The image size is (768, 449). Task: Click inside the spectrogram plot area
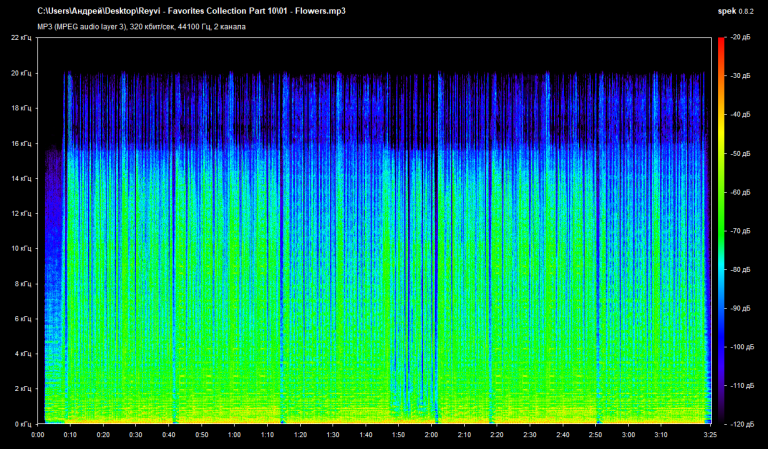point(374,231)
